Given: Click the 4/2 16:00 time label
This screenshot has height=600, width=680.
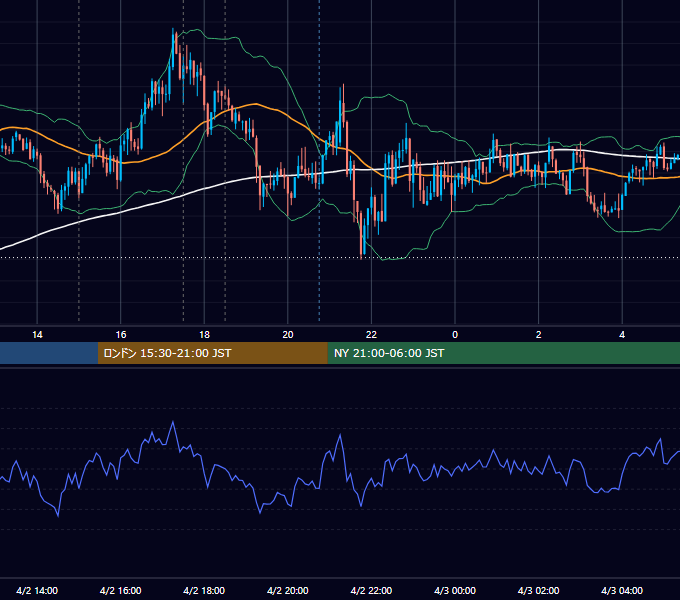Looking at the screenshot, I should pyautogui.click(x=121, y=590).
